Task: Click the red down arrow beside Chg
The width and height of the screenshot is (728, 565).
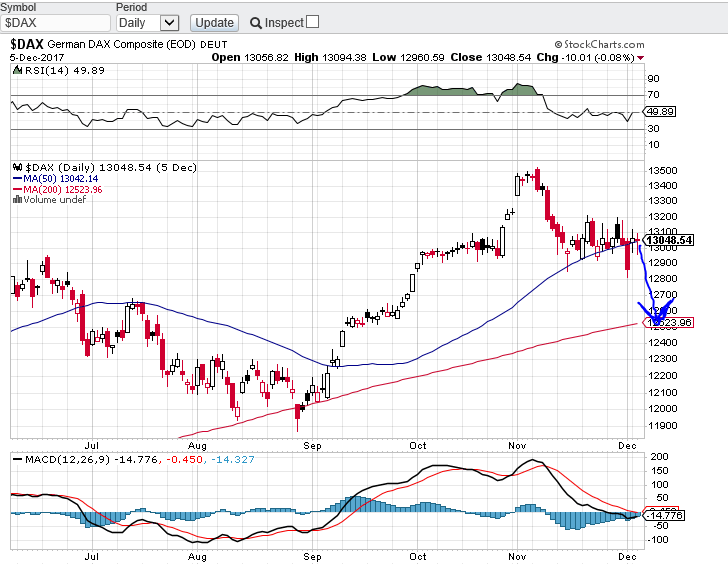Action: point(641,58)
